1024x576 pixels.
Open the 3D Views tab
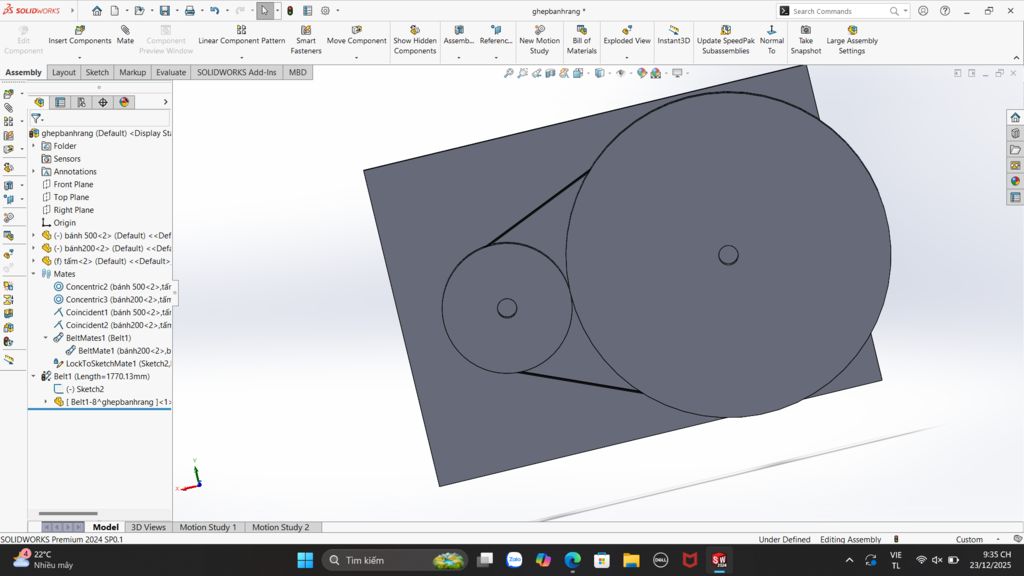(148, 527)
